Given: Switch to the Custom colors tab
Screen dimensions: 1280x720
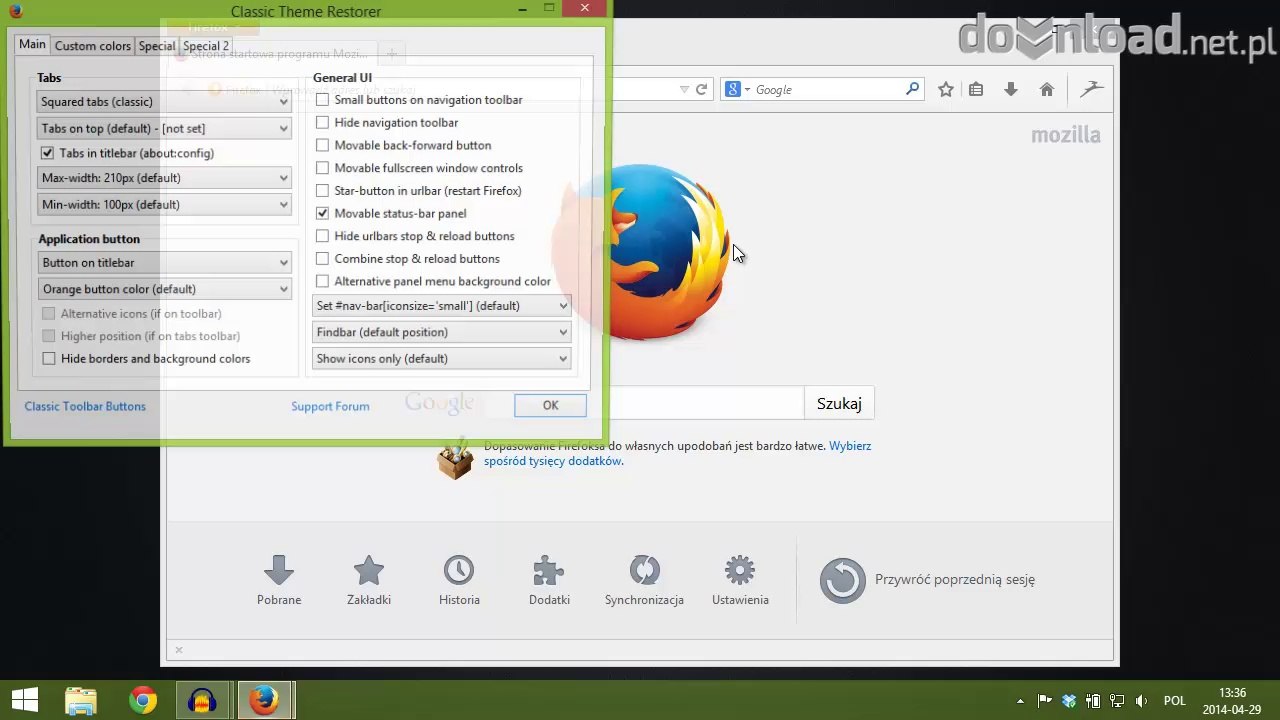Looking at the screenshot, I should [93, 46].
